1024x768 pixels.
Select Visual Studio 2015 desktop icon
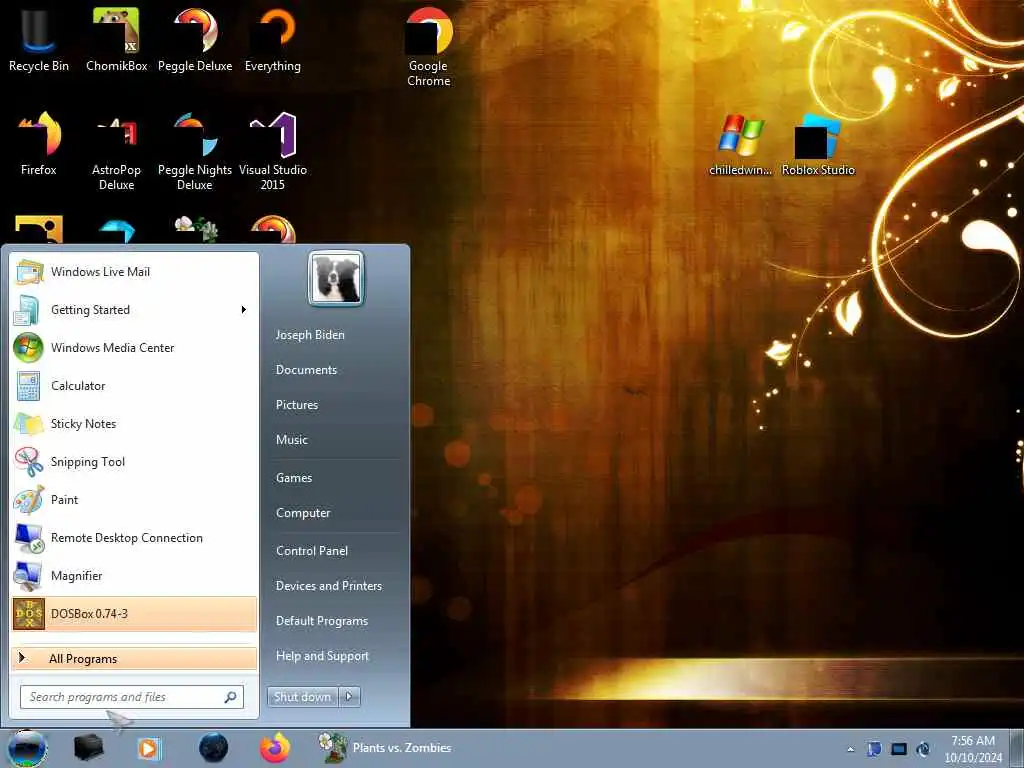pos(273,152)
